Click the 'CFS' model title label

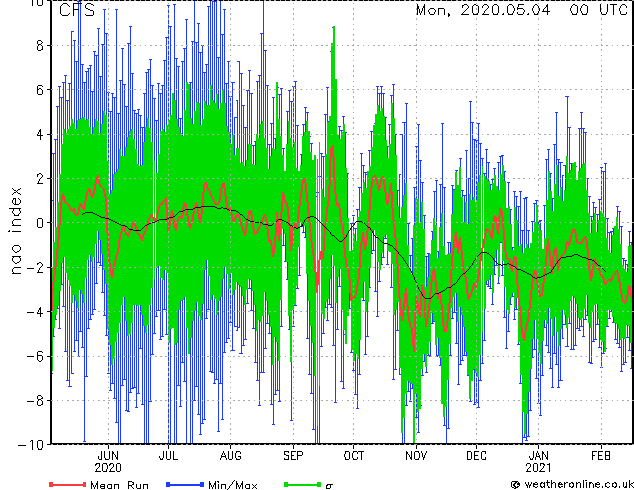77,10
